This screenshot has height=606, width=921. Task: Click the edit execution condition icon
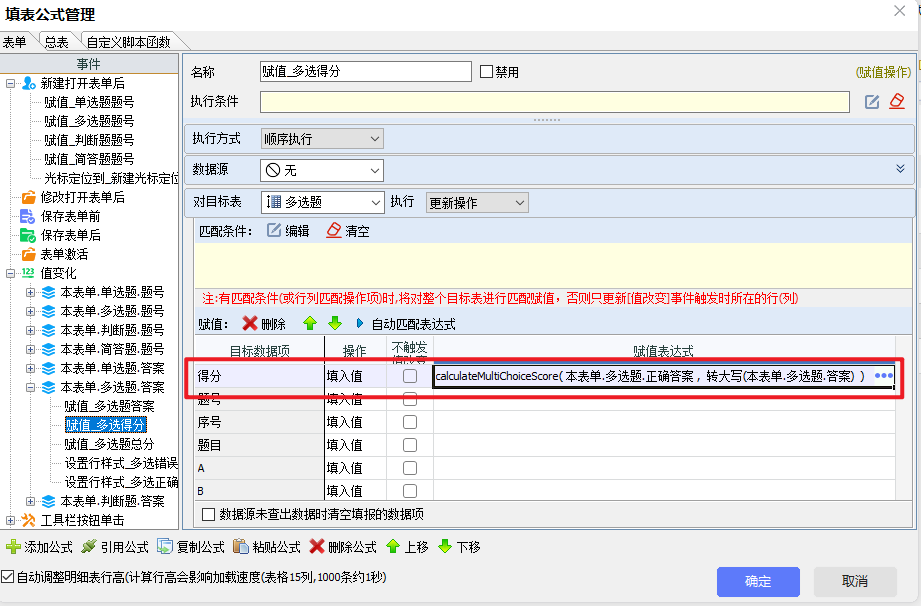[872, 102]
